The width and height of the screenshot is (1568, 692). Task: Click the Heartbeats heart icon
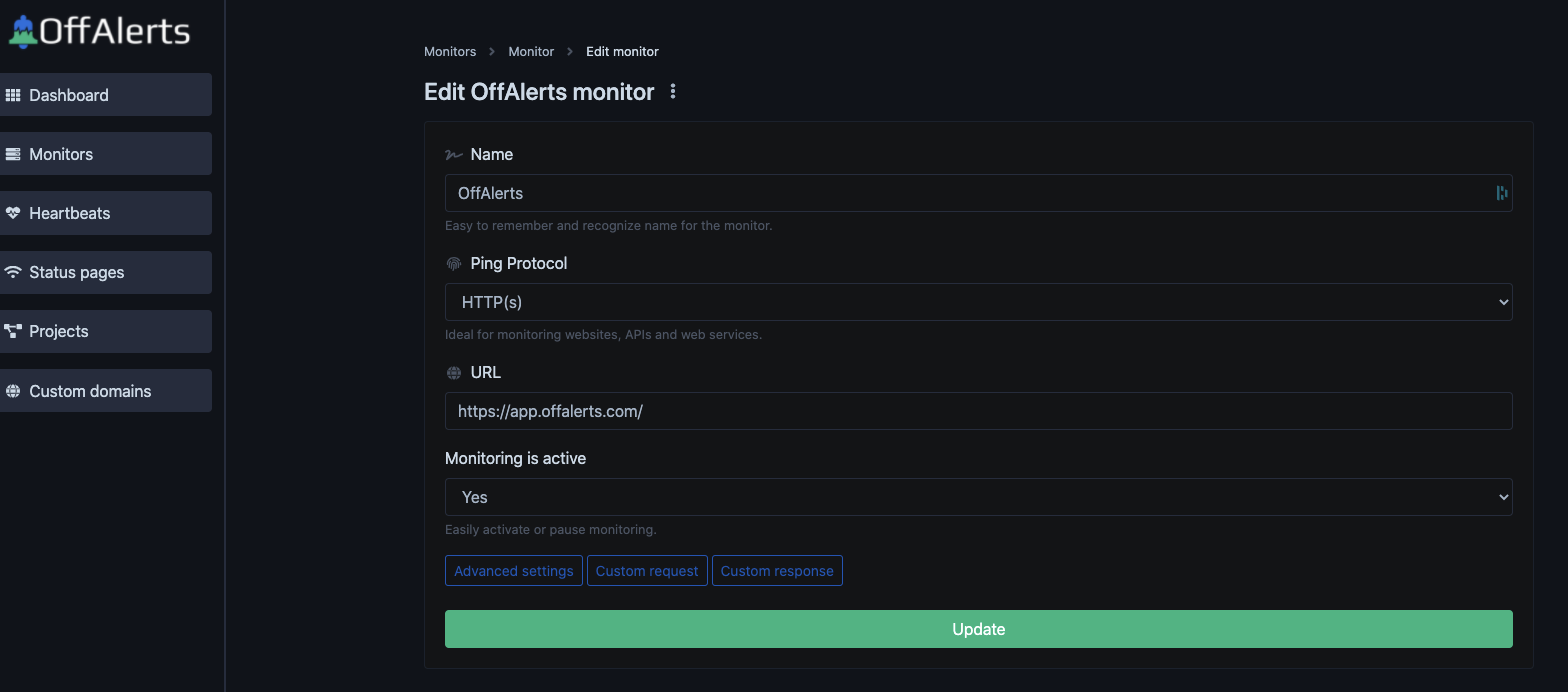pyautogui.click(x=13, y=213)
